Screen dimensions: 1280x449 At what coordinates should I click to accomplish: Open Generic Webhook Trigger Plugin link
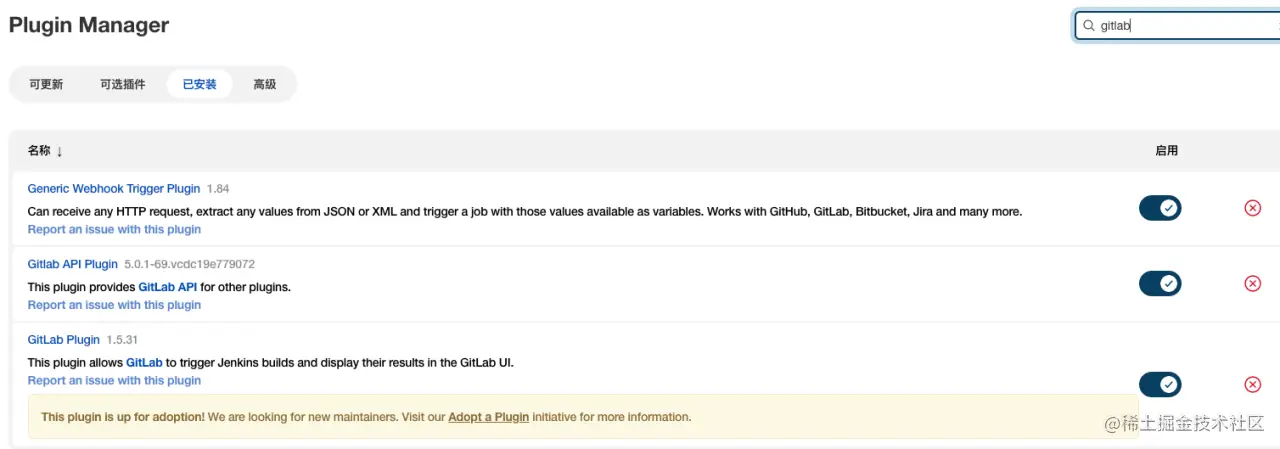coord(113,188)
